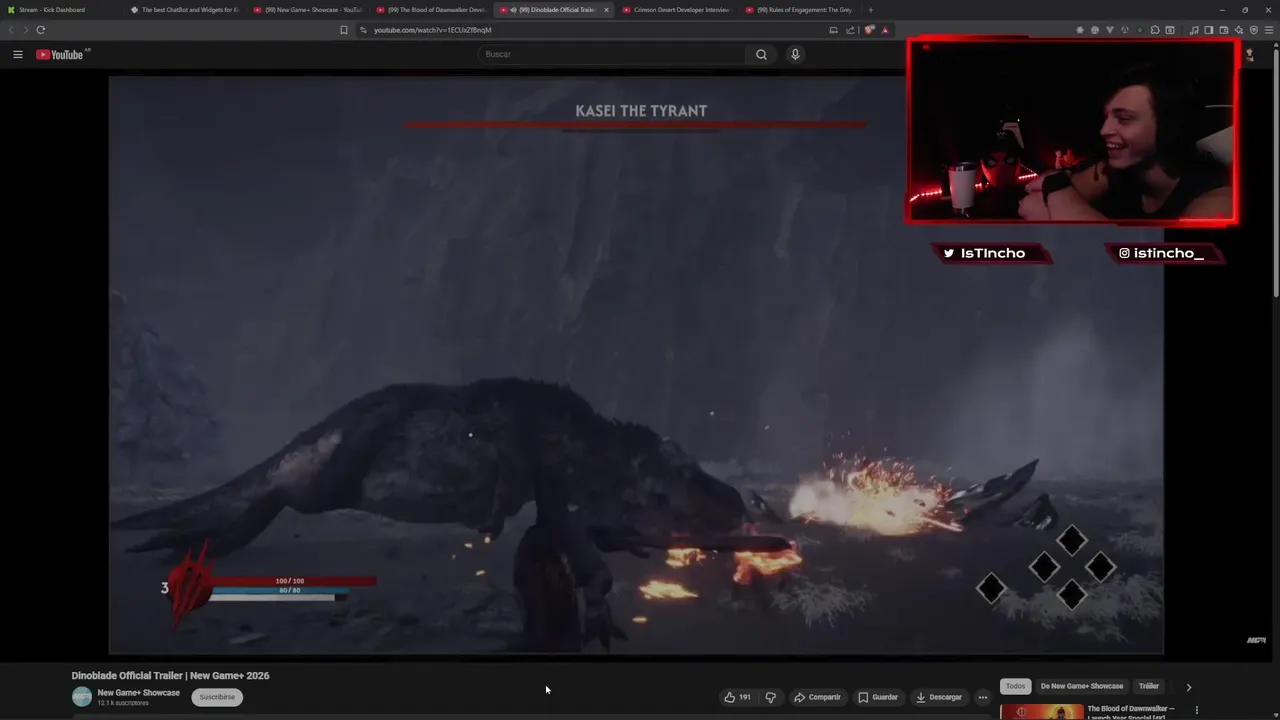Click Dinoblade Official Trailer video title
The image size is (1280, 720).
click(170, 676)
